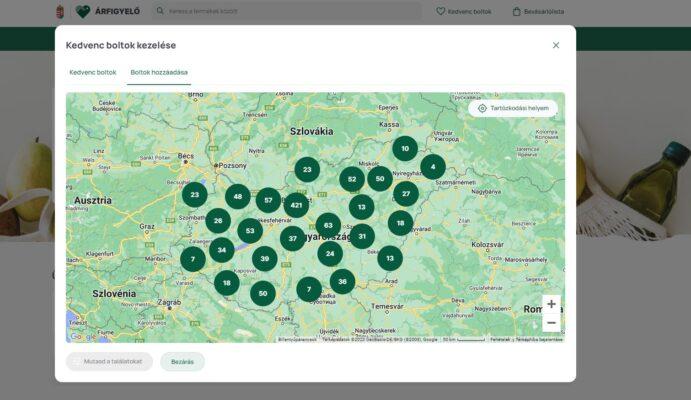Click the Tartózkodási helyem location button
This screenshot has width=691, height=400.
513,108
